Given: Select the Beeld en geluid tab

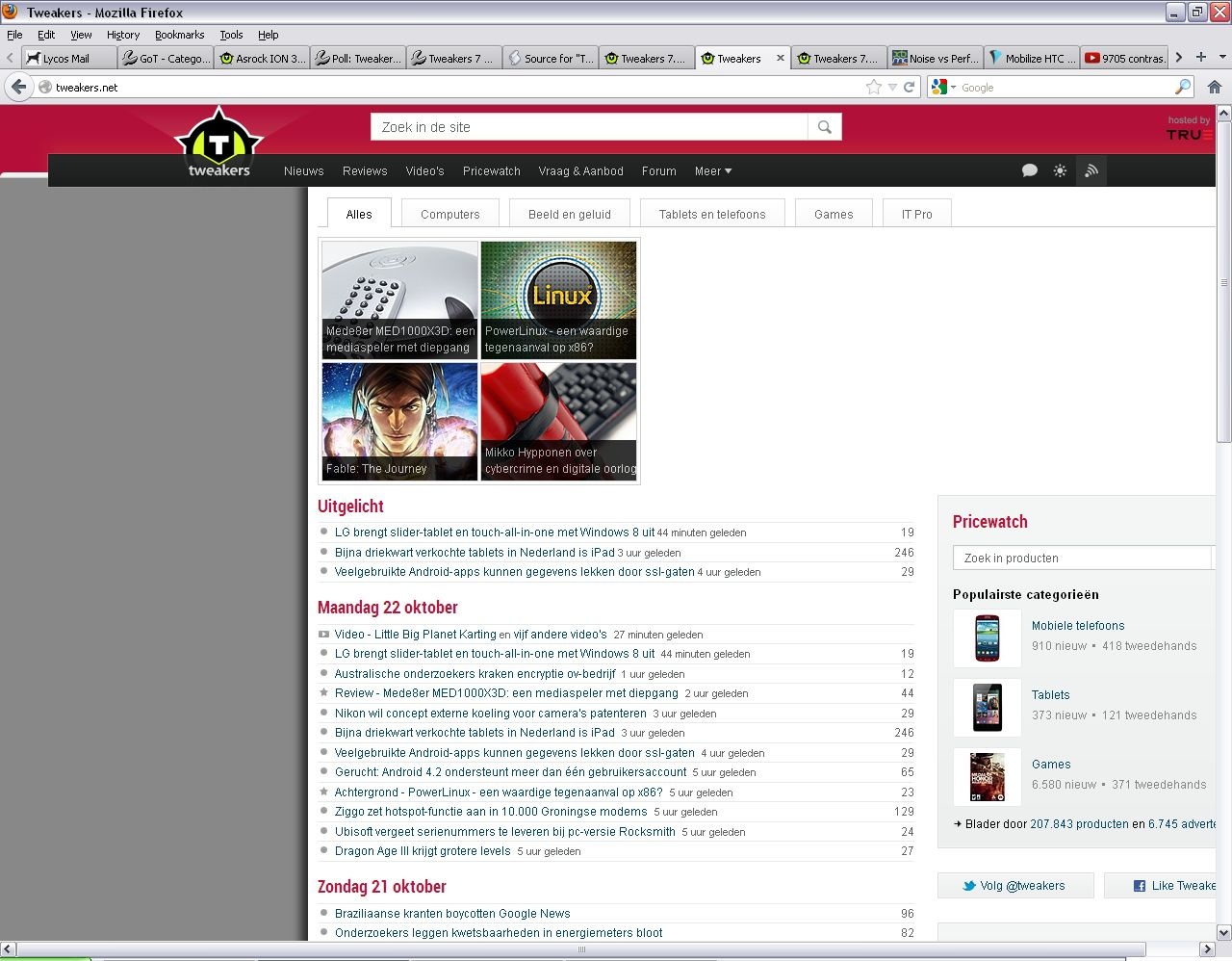Looking at the screenshot, I should (570, 214).
